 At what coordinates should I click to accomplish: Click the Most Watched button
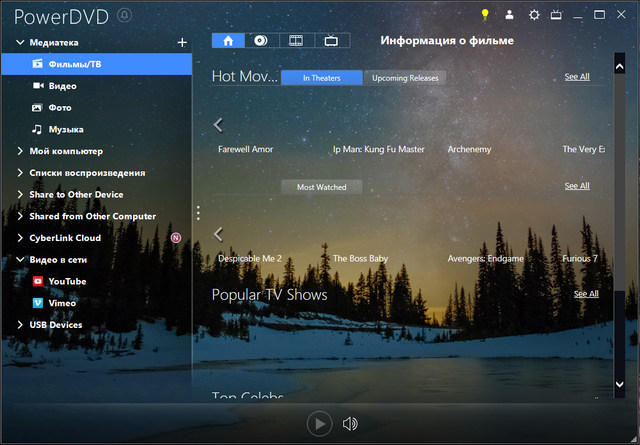click(x=321, y=187)
